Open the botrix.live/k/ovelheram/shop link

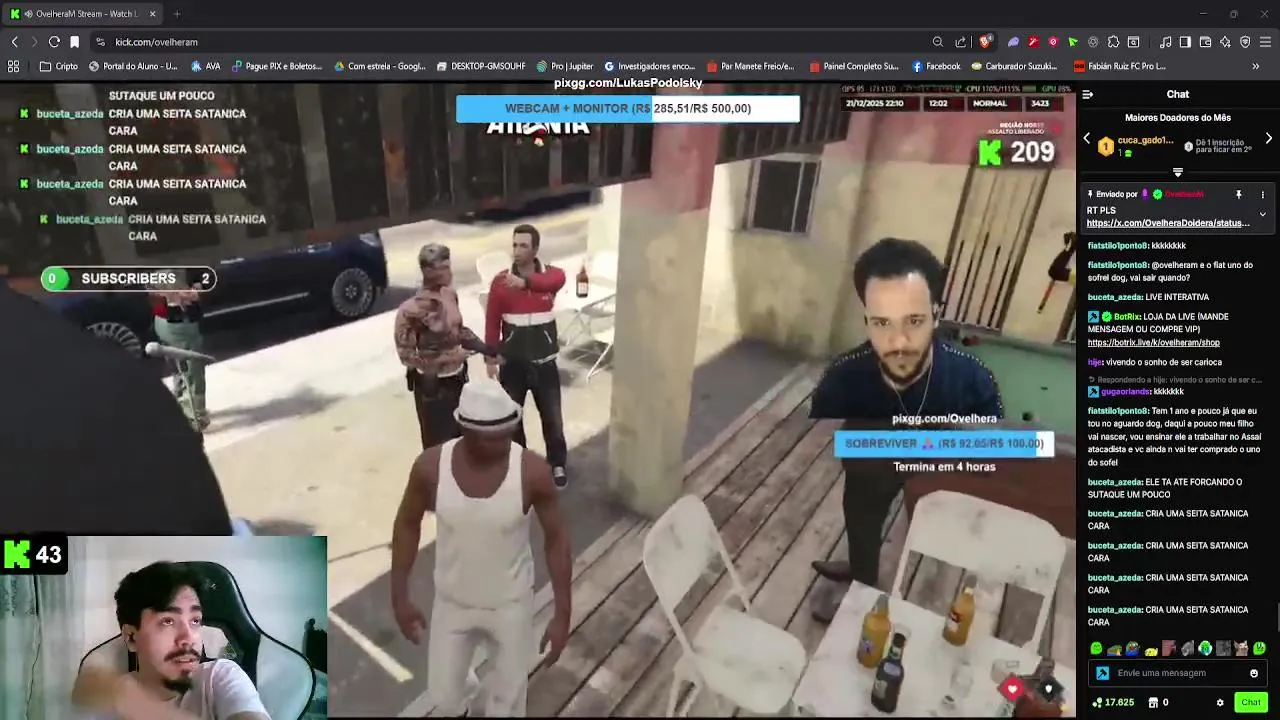click(1154, 343)
